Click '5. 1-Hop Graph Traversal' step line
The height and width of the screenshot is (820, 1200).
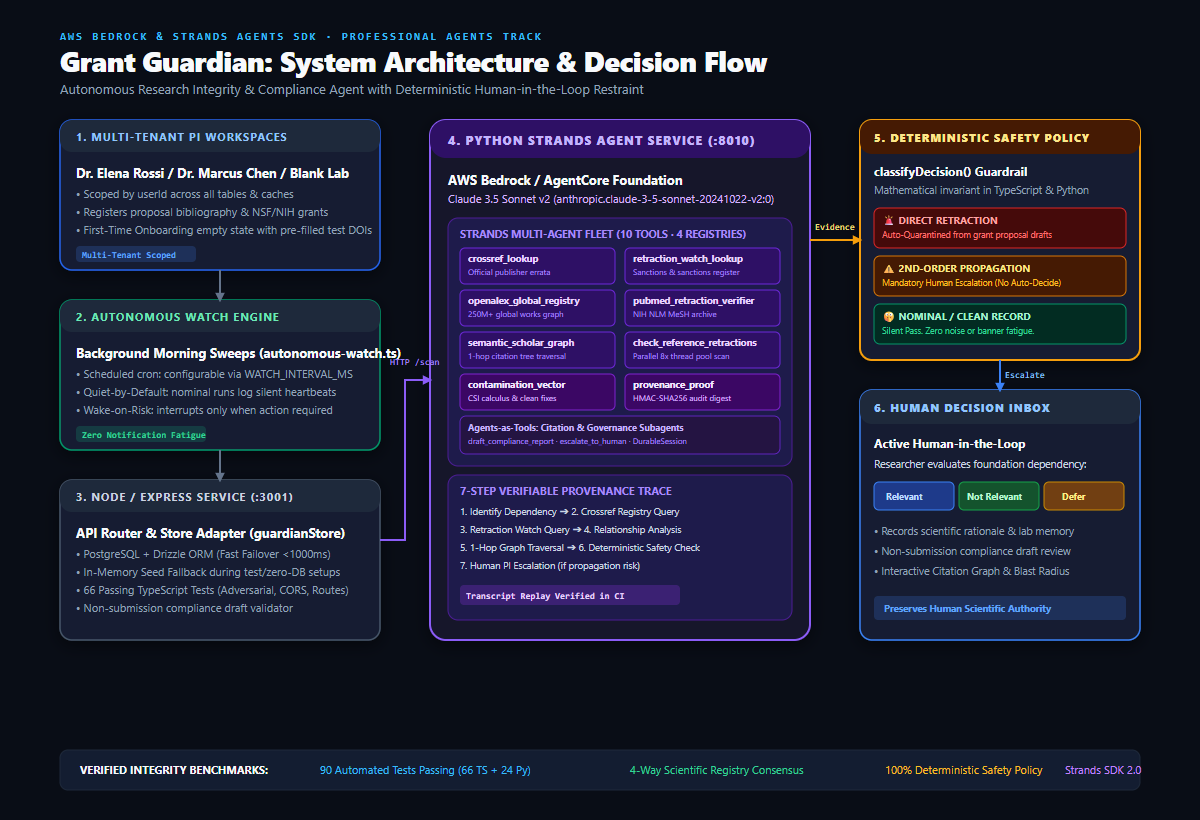pos(580,547)
